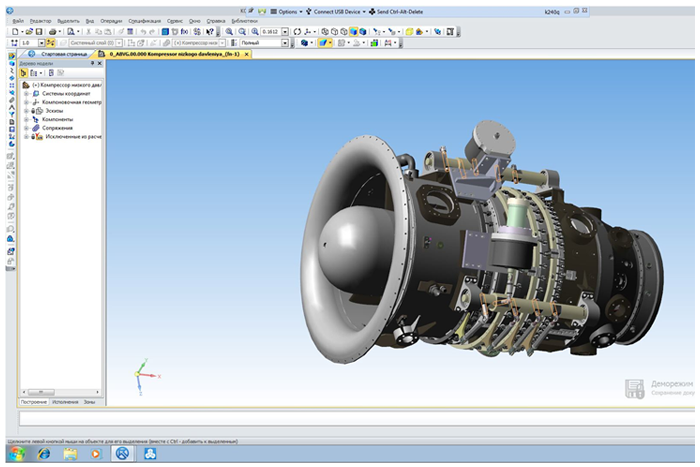
Task: Open the Библиотеки menu
Action: tap(245, 21)
